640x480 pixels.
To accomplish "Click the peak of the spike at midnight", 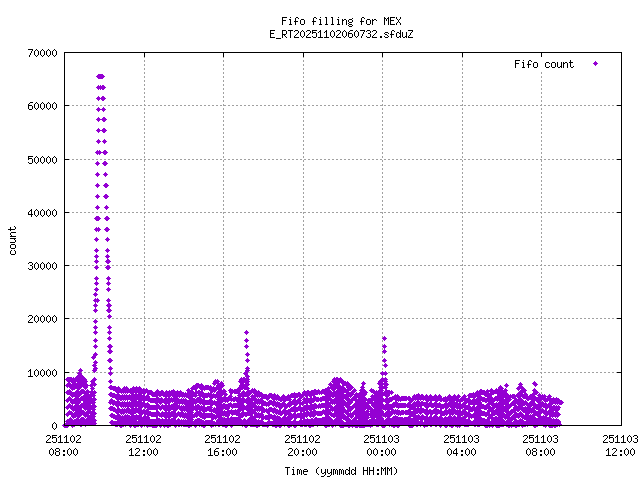I will click(x=384, y=338).
